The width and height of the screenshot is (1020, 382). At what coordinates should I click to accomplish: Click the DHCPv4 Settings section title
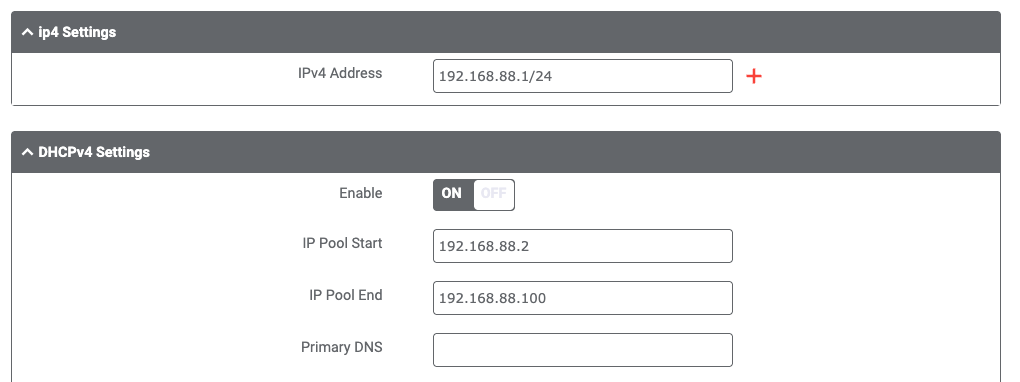[94, 152]
